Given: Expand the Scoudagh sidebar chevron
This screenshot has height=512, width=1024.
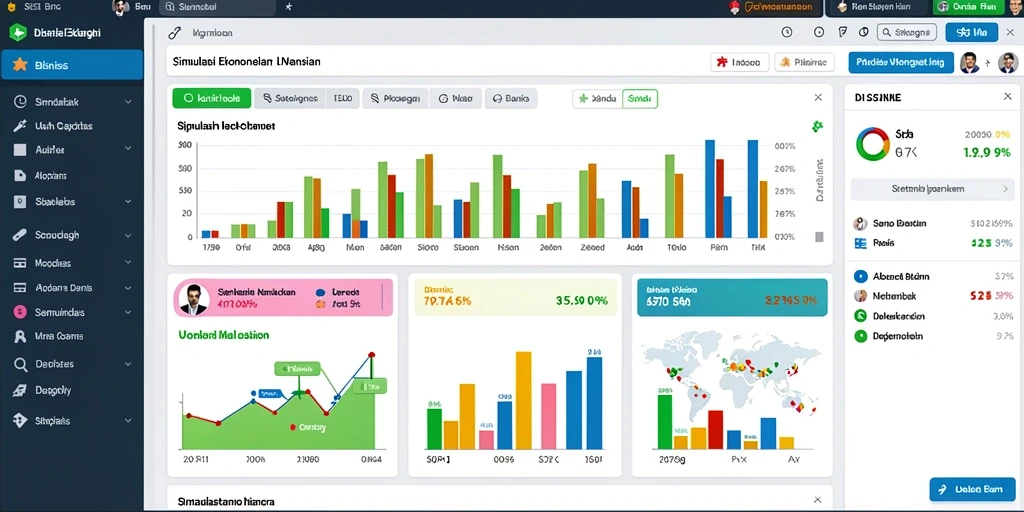Looking at the screenshot, I should tap(128, 235).
